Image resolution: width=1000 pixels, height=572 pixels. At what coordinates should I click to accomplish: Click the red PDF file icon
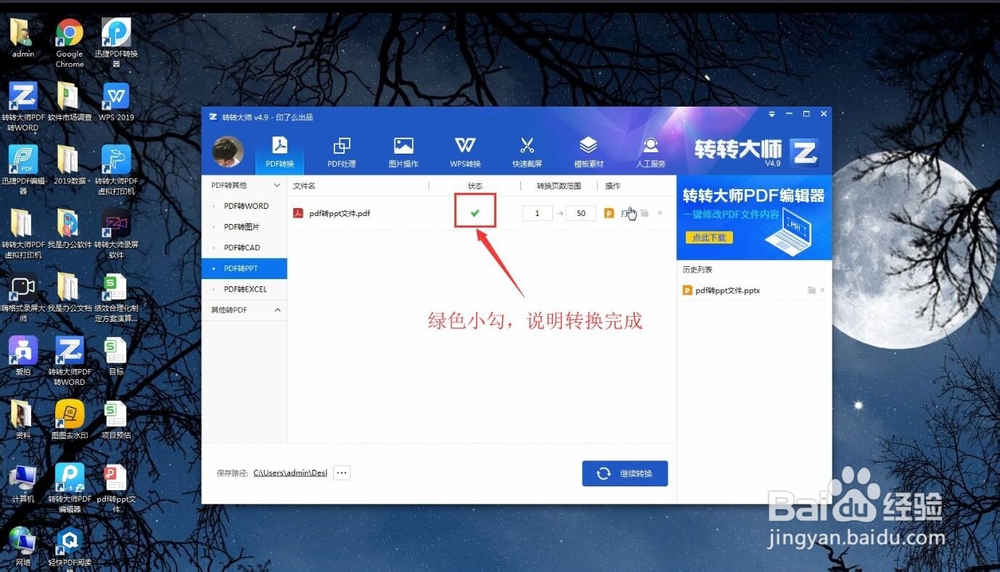(298, 213)
